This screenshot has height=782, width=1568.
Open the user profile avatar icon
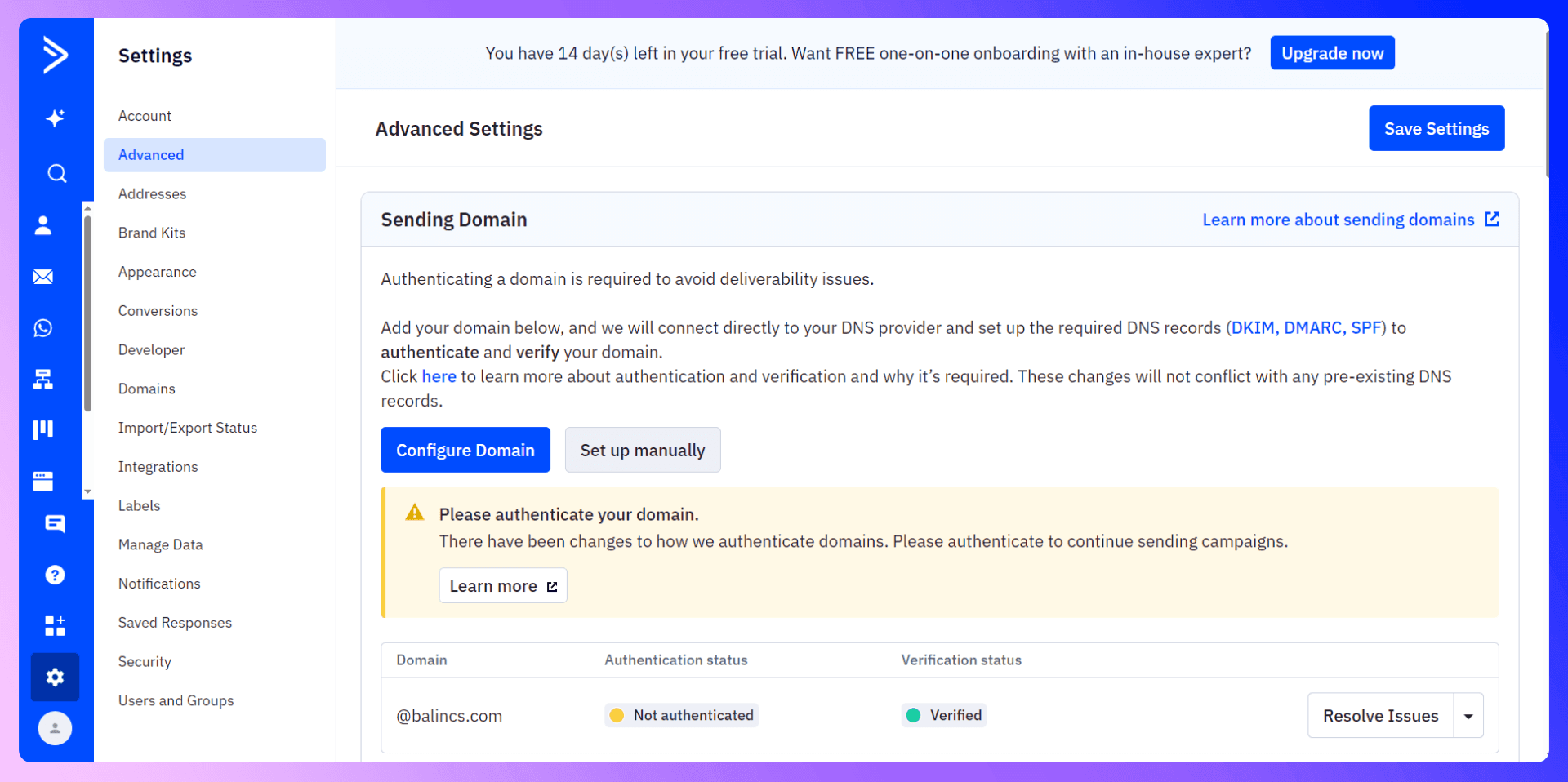pos(55,728)
